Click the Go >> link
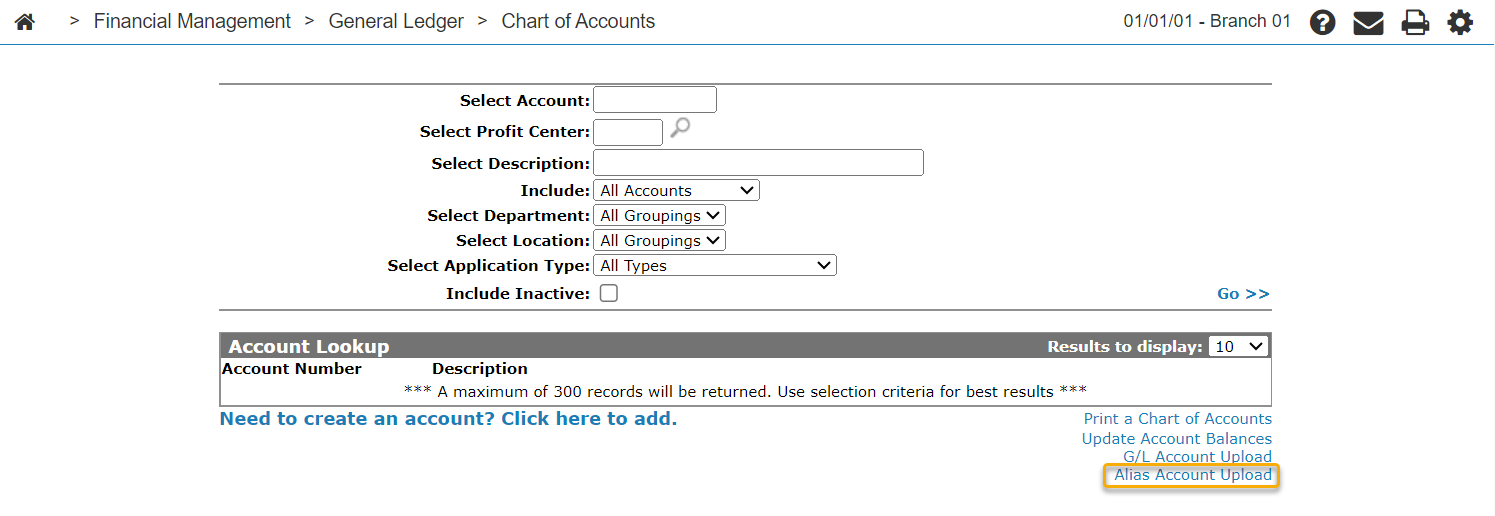 1243,293
